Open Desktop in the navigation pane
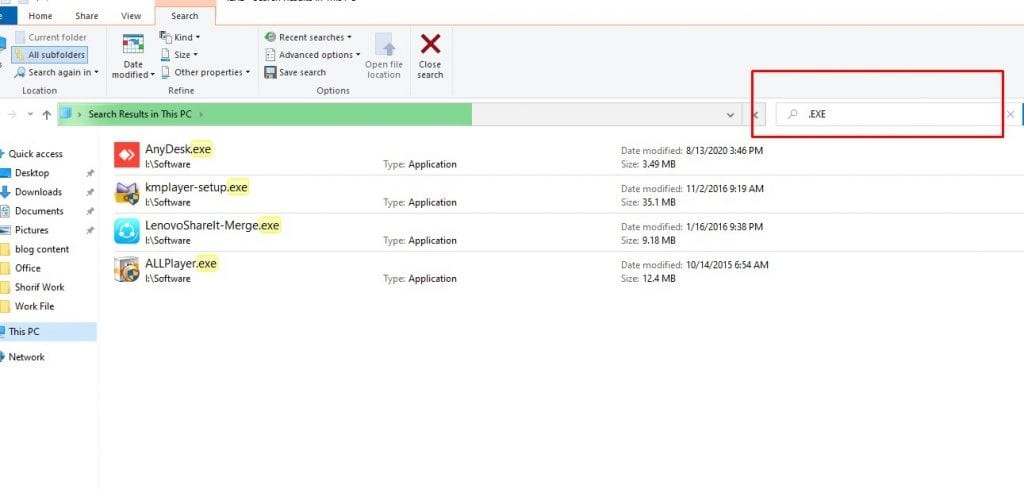 (32, 173)
